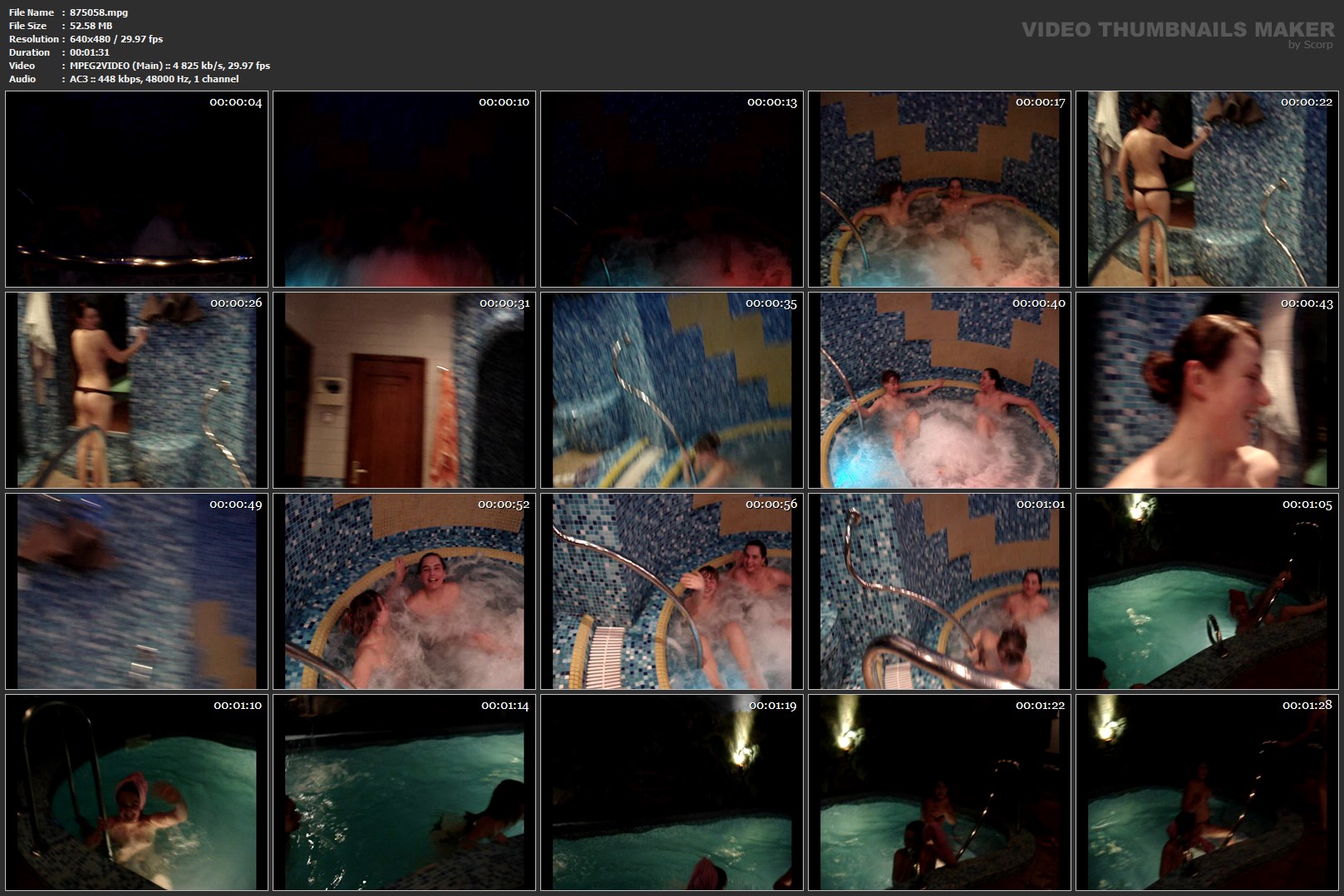Click the Duration value 00:01:31
Screen dimensions: 1344x896
90,52
